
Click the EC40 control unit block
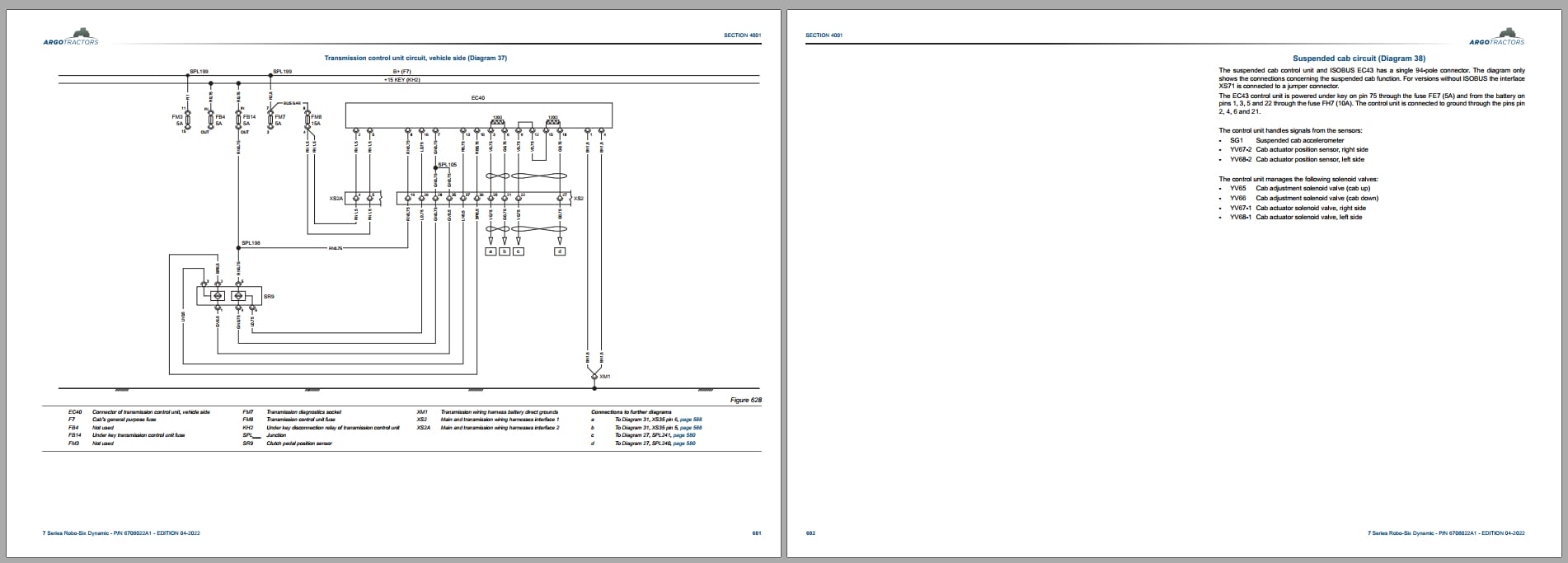click(x=478, y=115)
